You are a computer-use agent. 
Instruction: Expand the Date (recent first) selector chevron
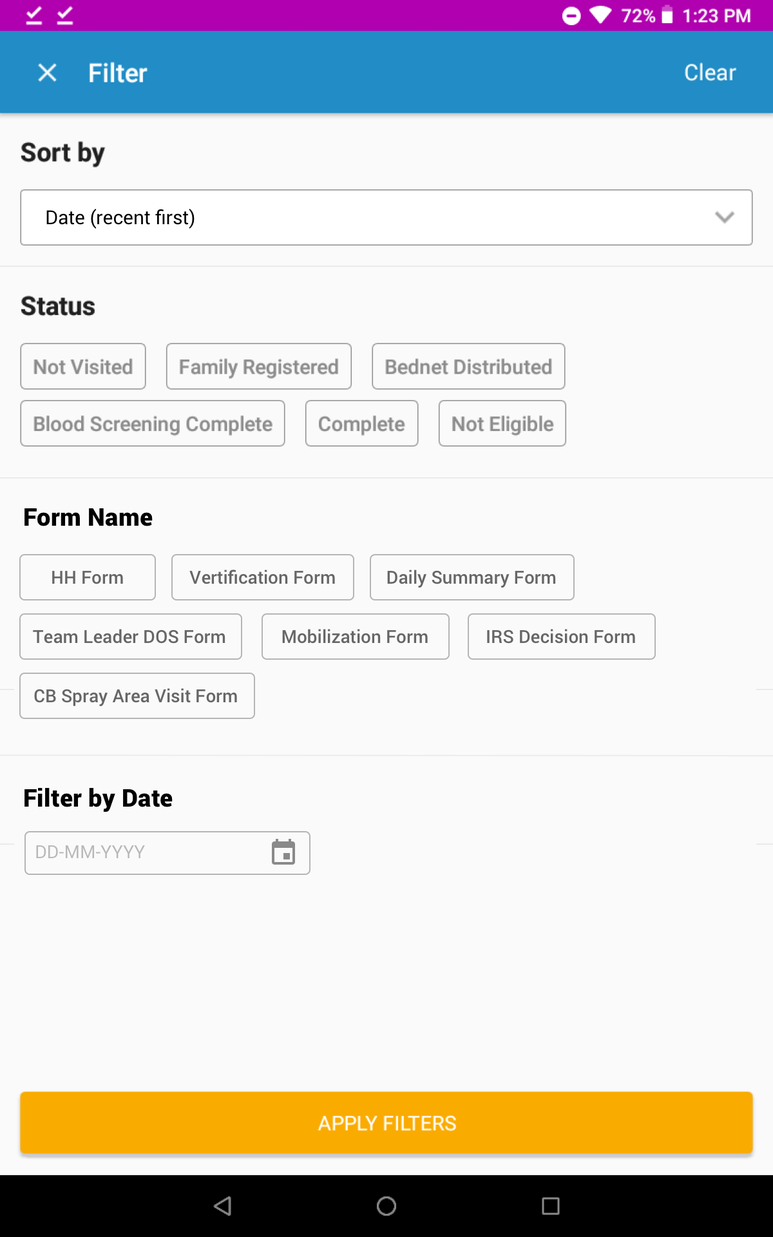(x=725, y=217)
